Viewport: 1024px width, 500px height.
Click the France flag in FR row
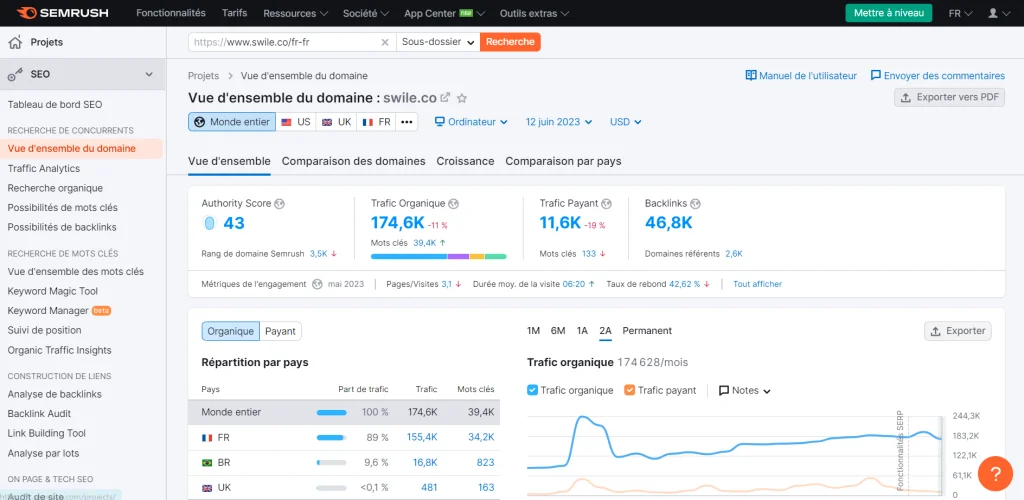[x=207, y=437]
